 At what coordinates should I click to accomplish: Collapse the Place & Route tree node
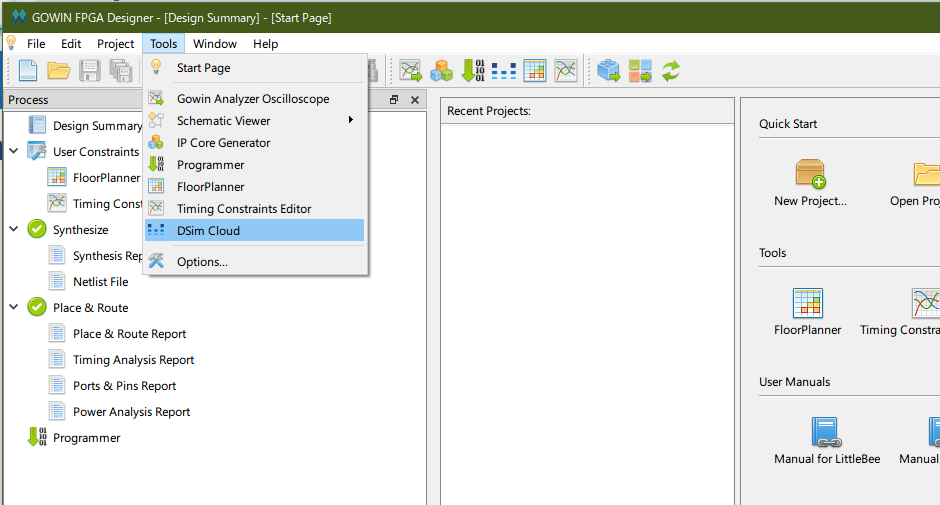[x=14, y=307]
